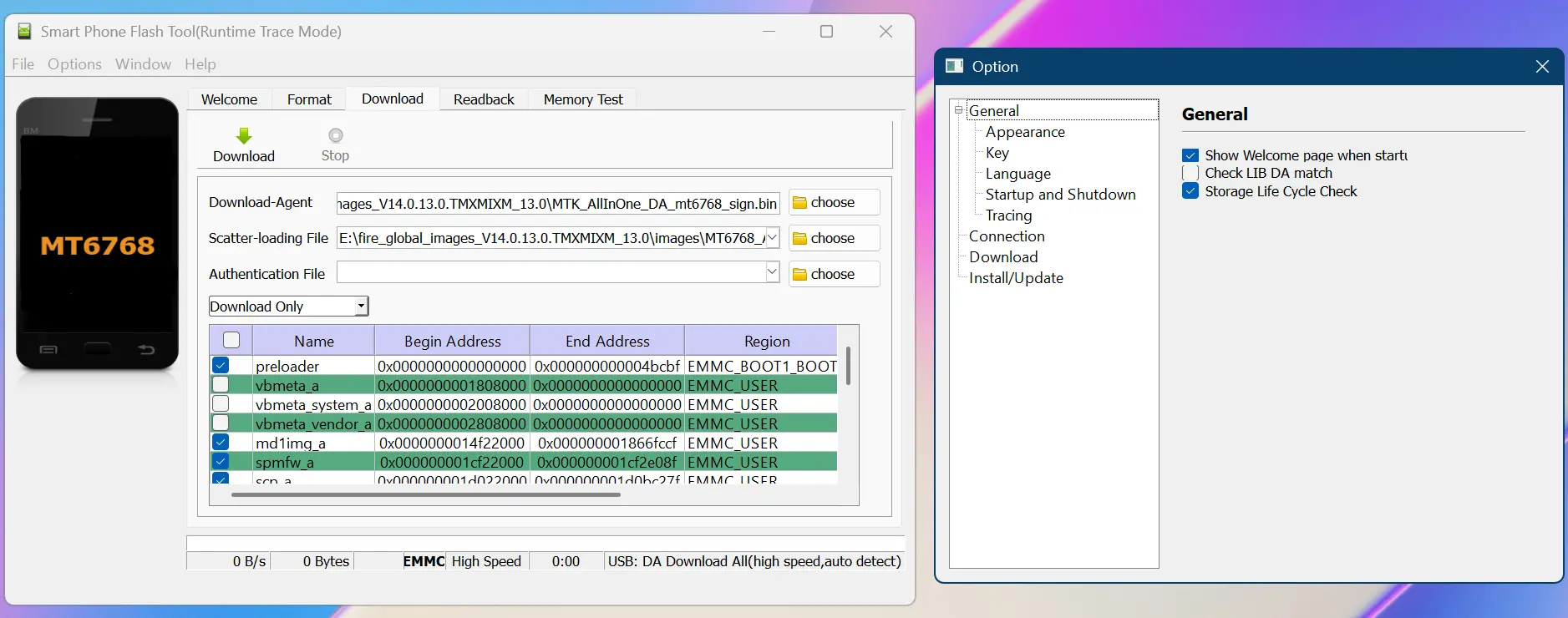1568x618 pixels.
Task: Switch to the Format tab
Action: pyautogui.click(x=309, y=99)
